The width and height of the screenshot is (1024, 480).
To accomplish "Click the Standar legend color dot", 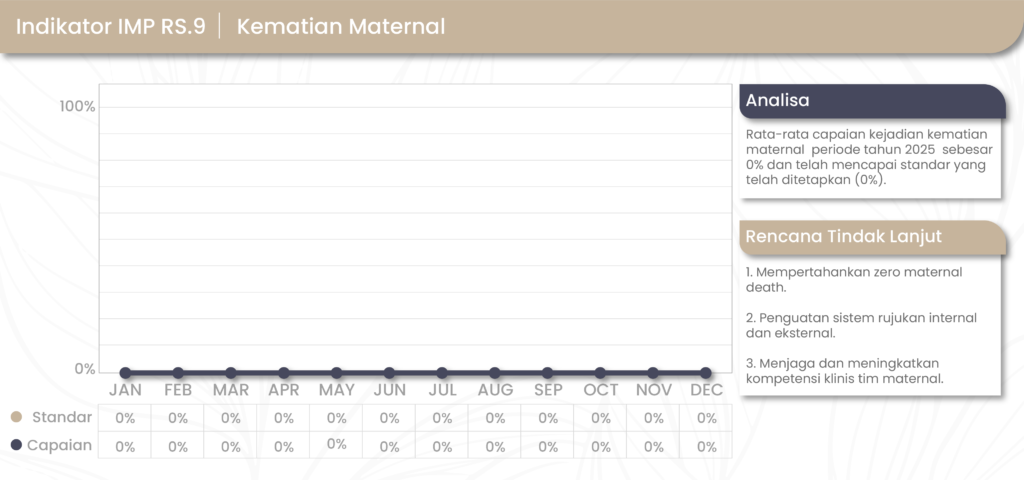I will coord(16,417).
